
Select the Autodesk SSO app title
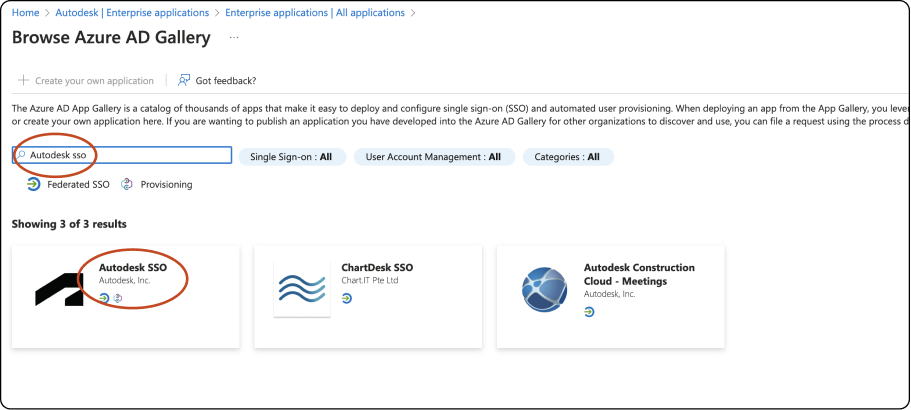[133, 268]
